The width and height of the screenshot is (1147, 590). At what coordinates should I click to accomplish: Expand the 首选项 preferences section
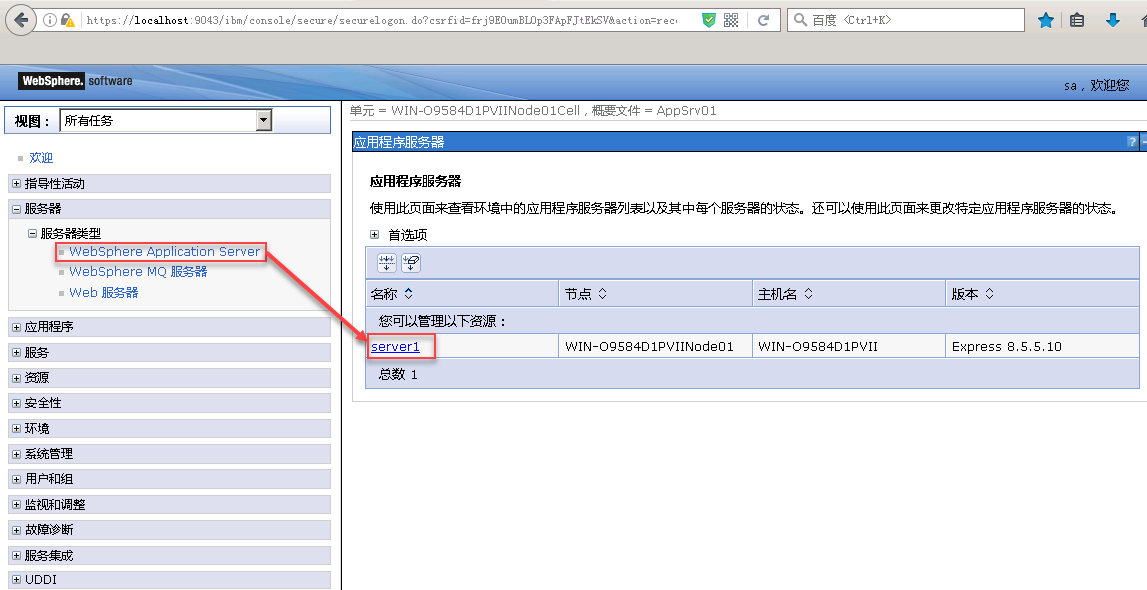tap(375, 235)
